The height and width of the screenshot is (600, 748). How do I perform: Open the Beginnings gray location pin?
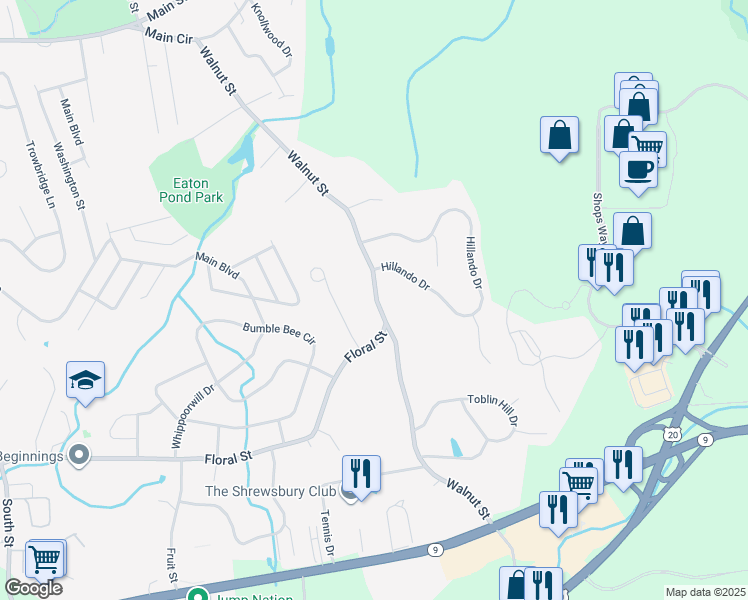click(79, 456)
